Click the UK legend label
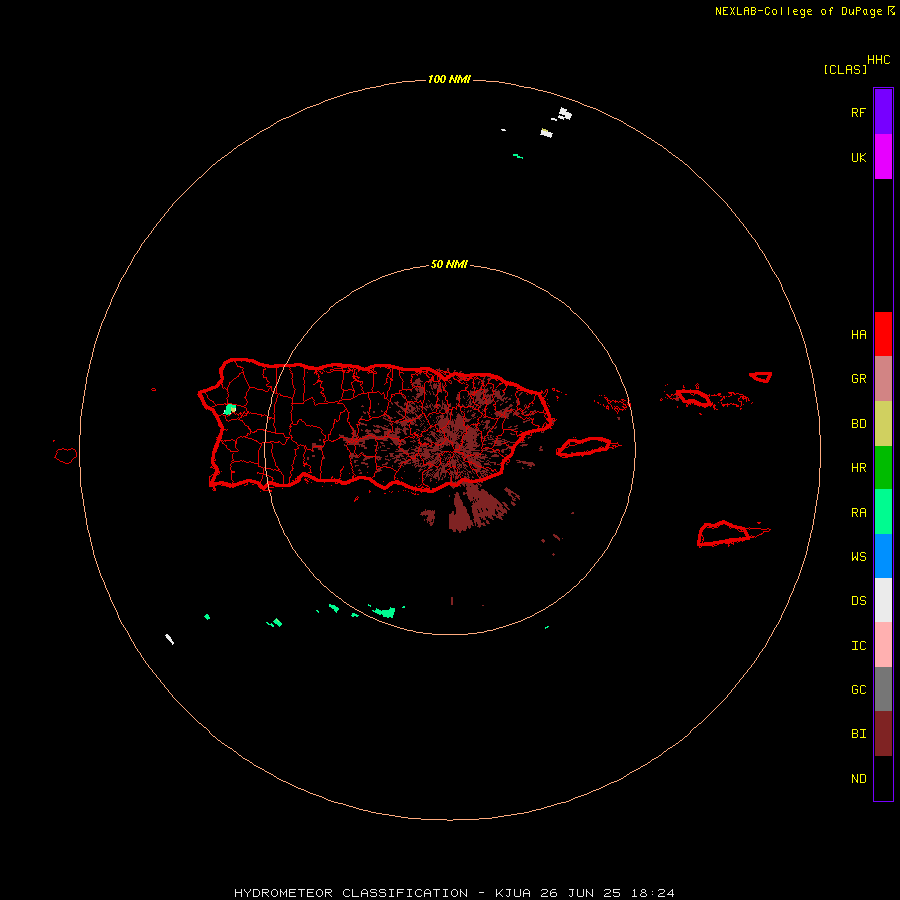 click(858, 157)
